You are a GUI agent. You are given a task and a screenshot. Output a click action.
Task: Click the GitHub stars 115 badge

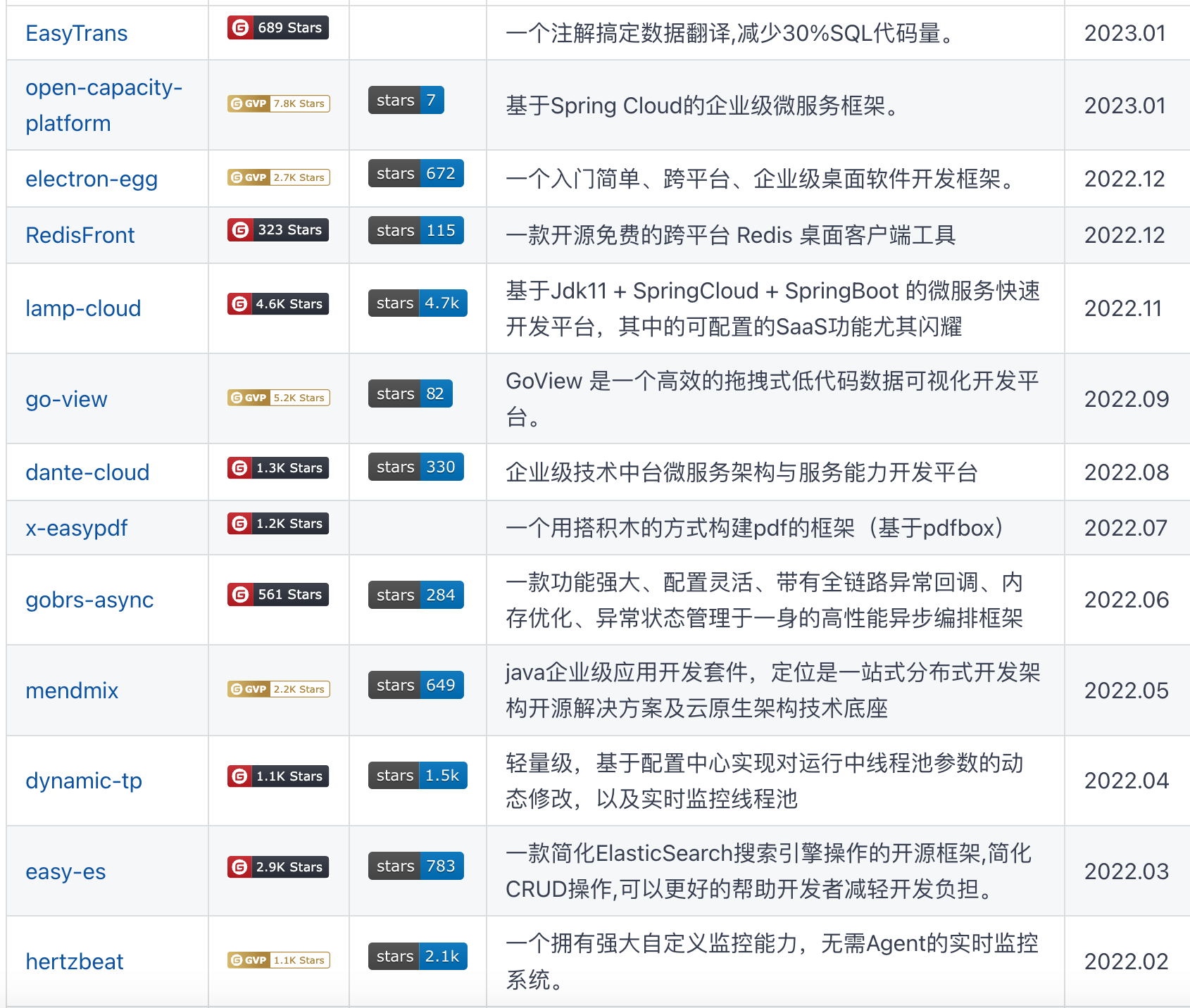coord(416,230)
